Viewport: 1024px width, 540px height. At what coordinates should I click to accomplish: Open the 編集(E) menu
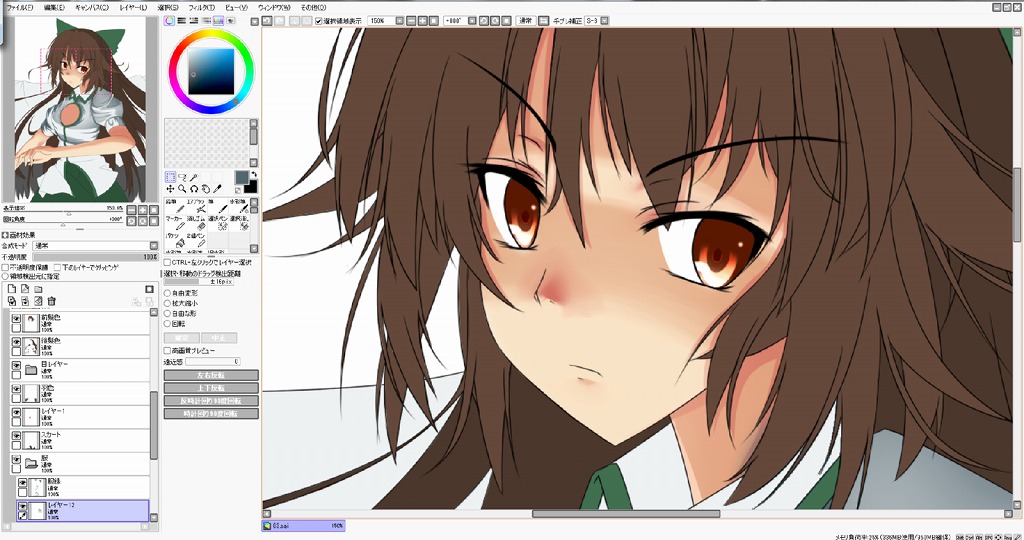(x=54, y=7)
